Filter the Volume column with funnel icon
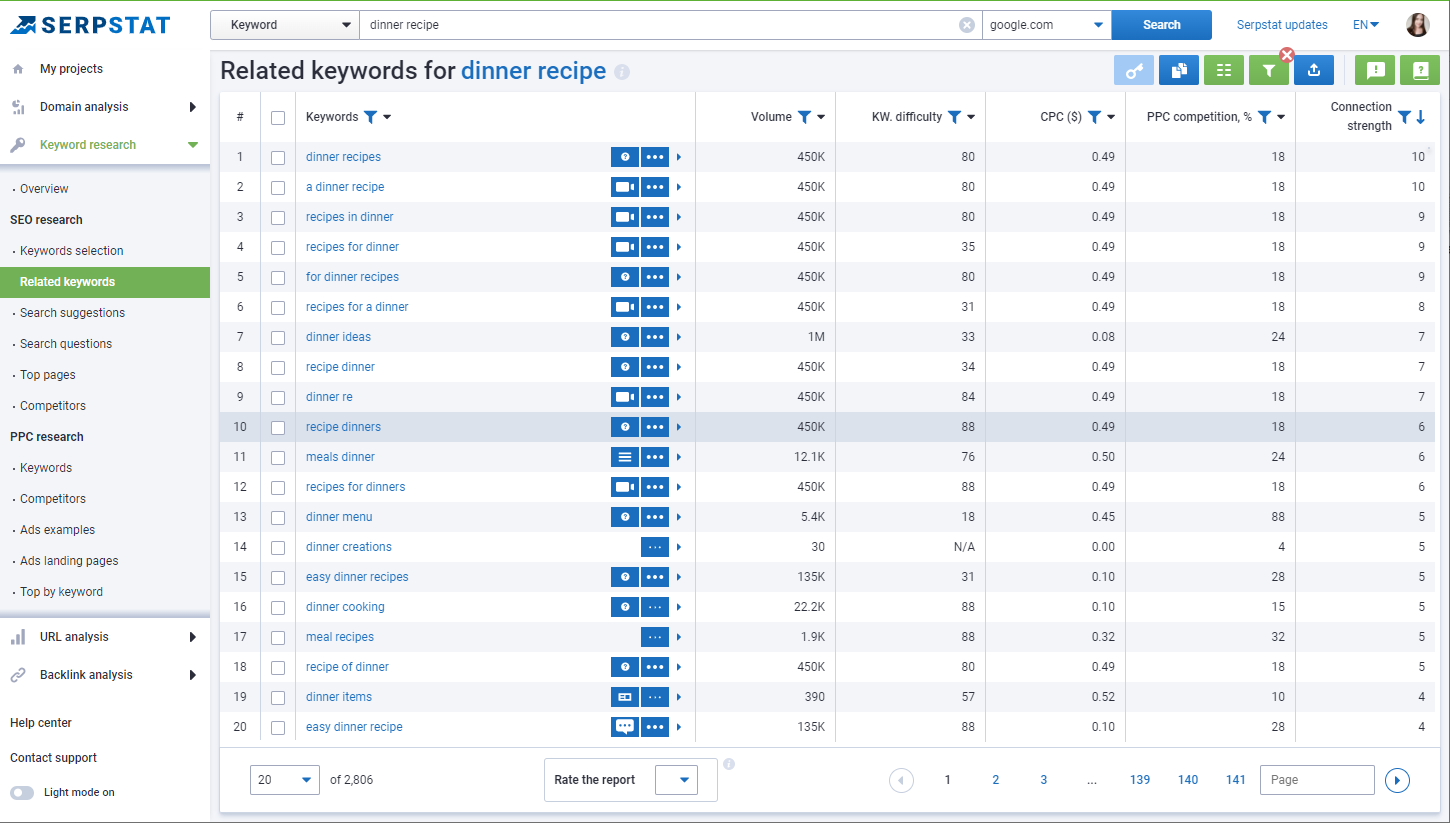This screenshot has height=823, width=1450. [x=804, y=117]
